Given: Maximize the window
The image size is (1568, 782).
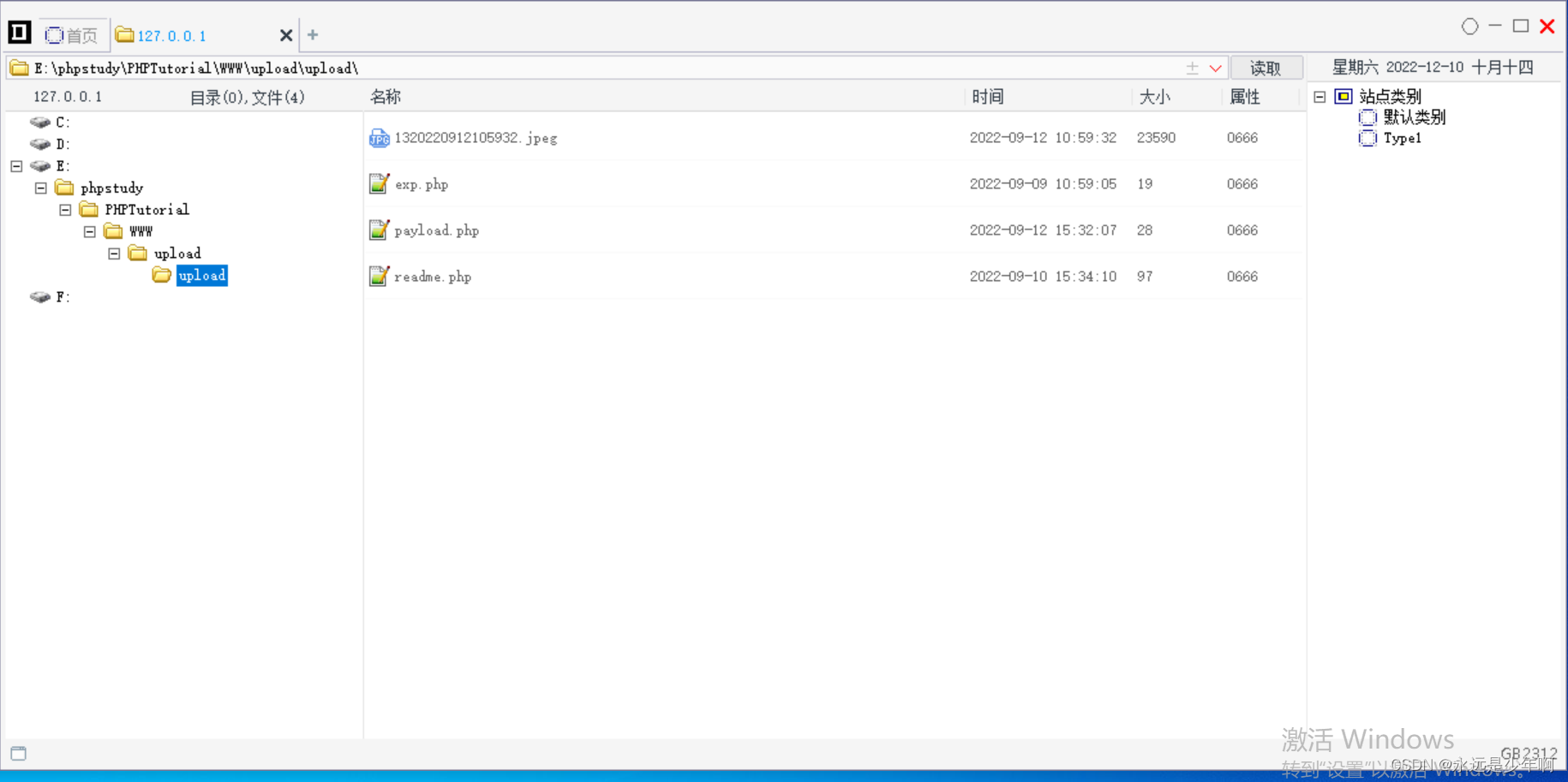Looking at the screenshot, I should [1521, 27].
